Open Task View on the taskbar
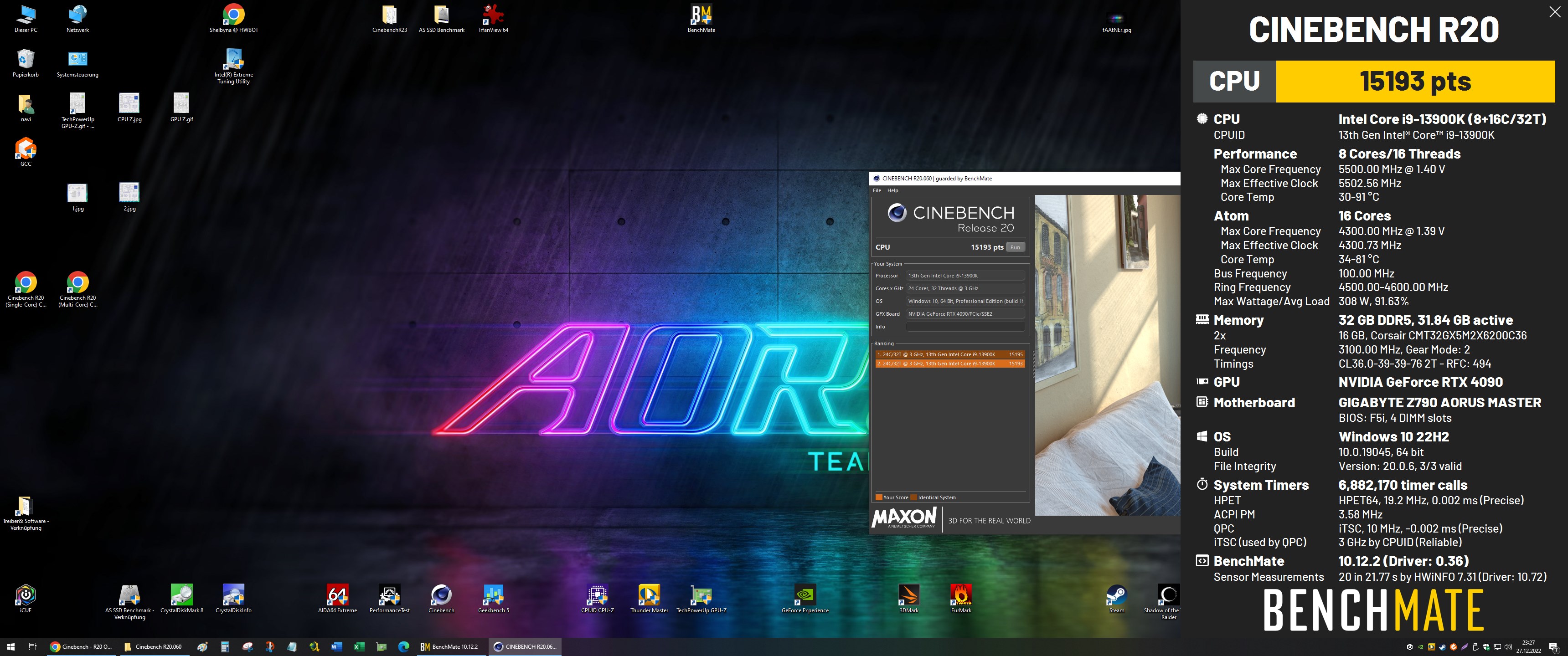The height and width of the screenshot is (656, 1568). [33, 646]
